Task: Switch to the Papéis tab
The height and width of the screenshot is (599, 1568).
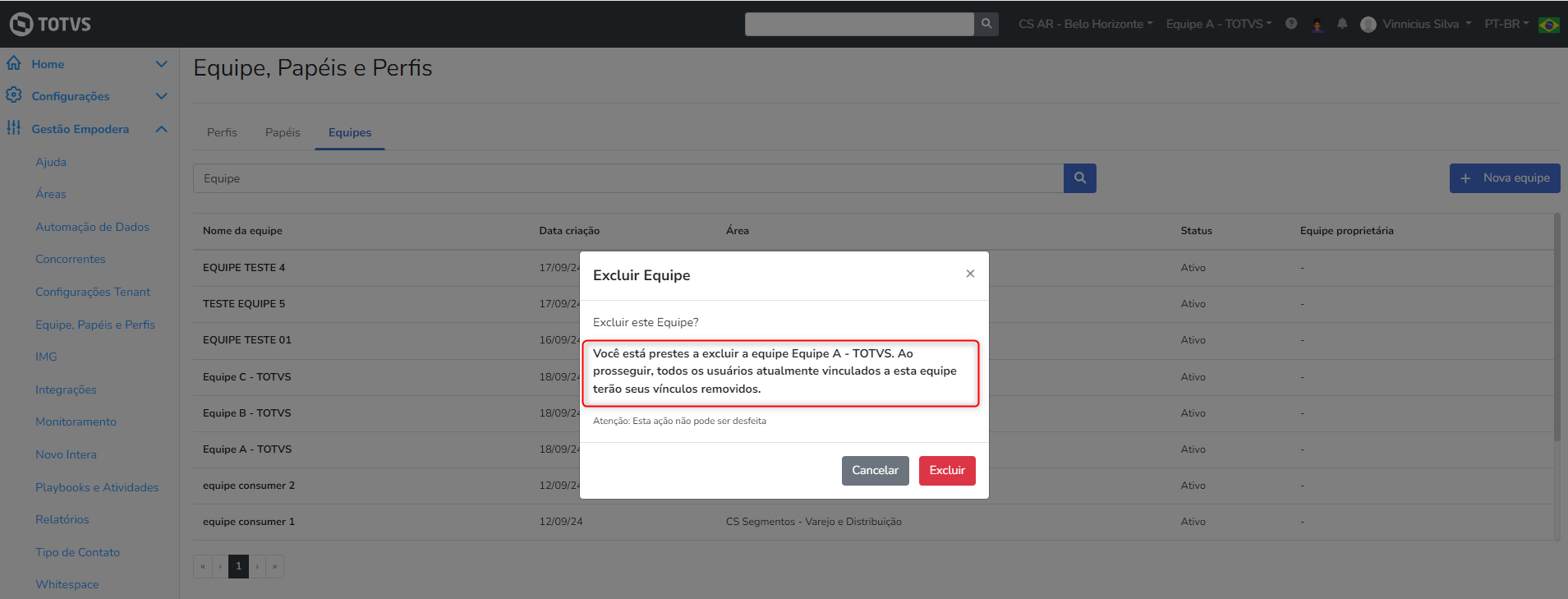Action: (x=283, y=132)
